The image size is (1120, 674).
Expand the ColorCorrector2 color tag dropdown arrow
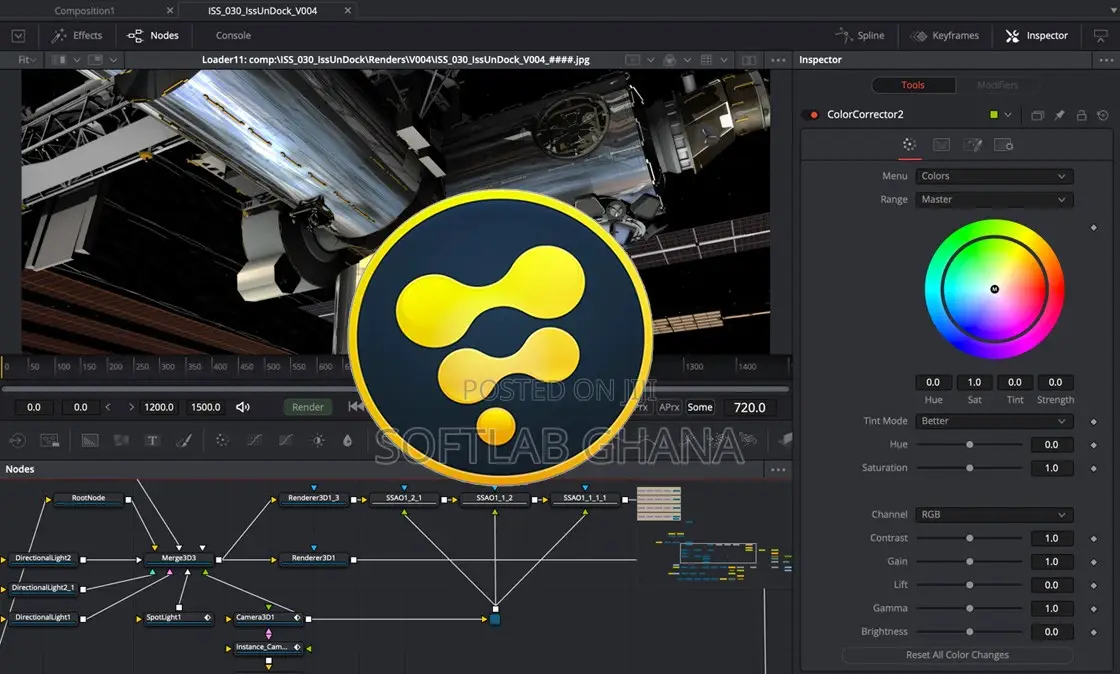click(x=1008, y=115)
